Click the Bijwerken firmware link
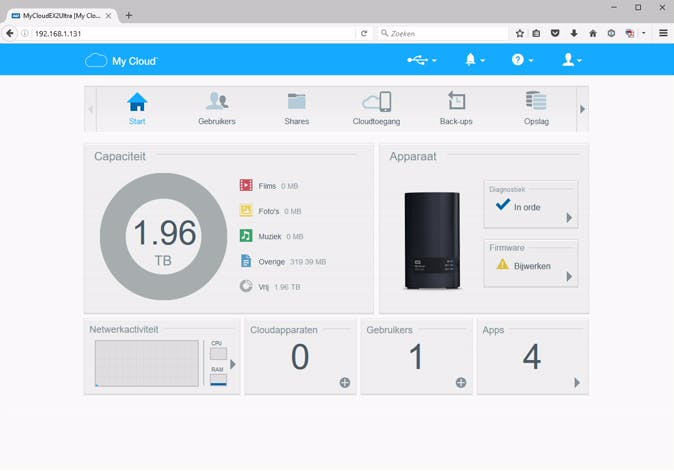674x471 pixels. [x=532, y=266]
